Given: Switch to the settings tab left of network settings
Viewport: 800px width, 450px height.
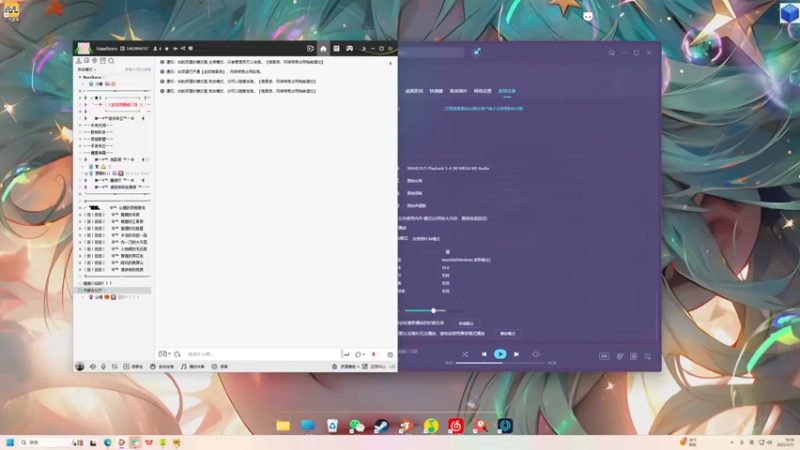Looking at the screenshot, I should 458,91.
